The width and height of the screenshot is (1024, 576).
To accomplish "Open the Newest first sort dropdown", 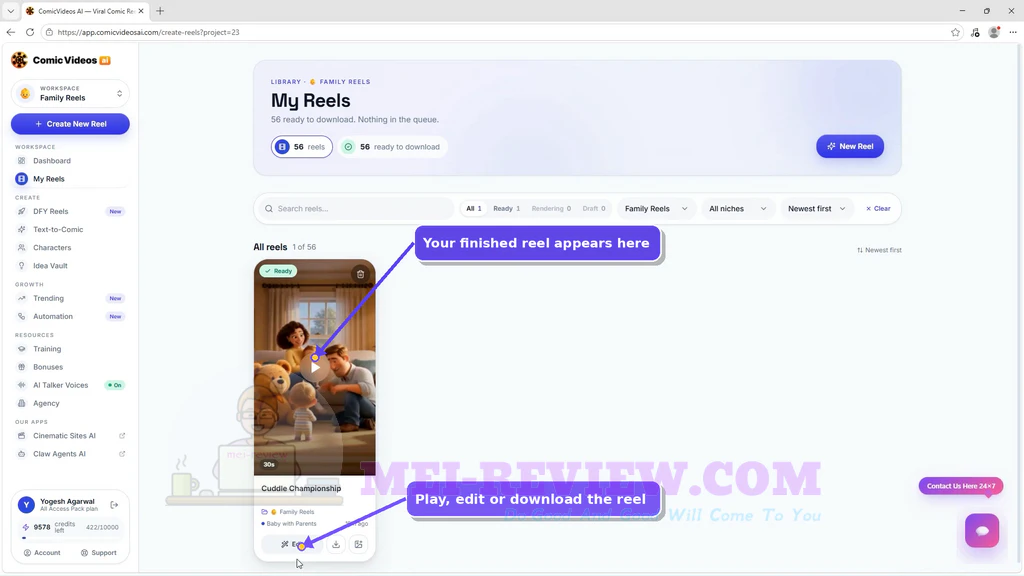I will pyautogui.click(x=816, y=209).
